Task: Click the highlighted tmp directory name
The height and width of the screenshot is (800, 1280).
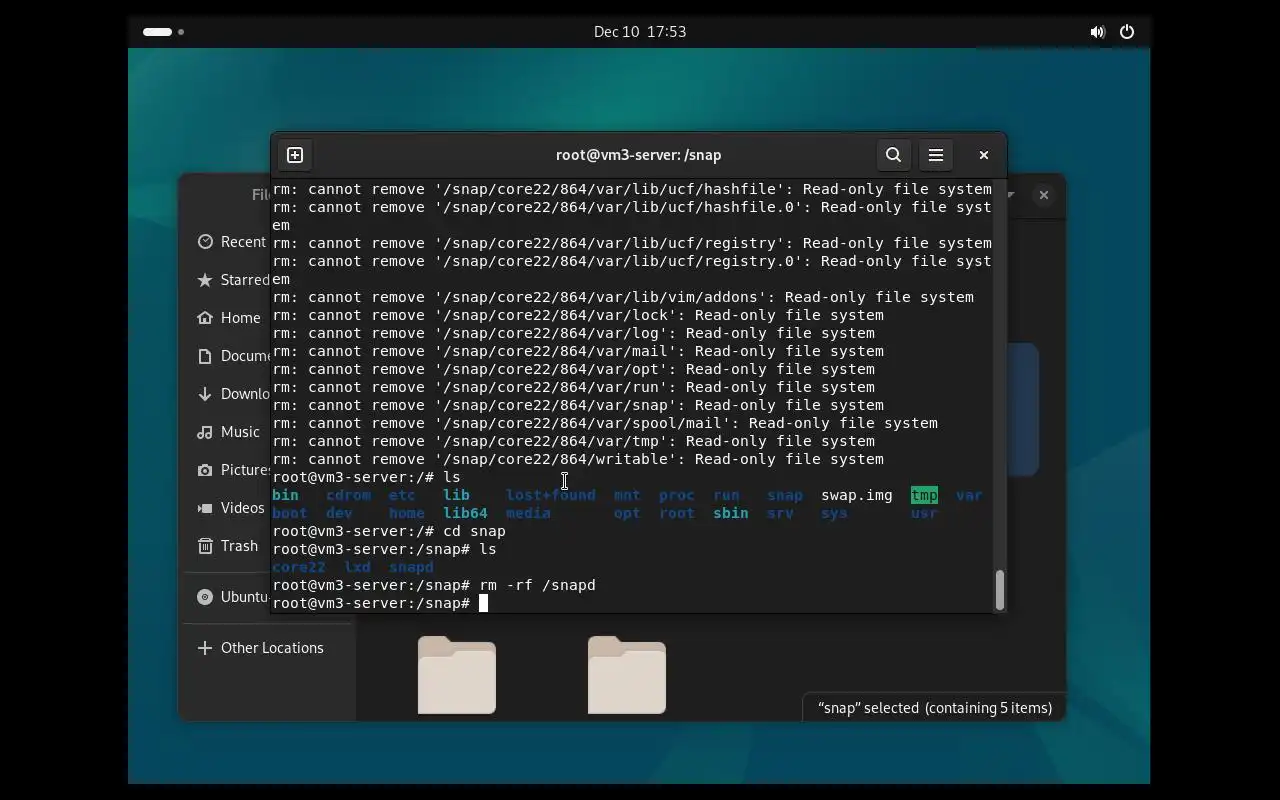Action: pyautogui.click(x=924, y=495)
